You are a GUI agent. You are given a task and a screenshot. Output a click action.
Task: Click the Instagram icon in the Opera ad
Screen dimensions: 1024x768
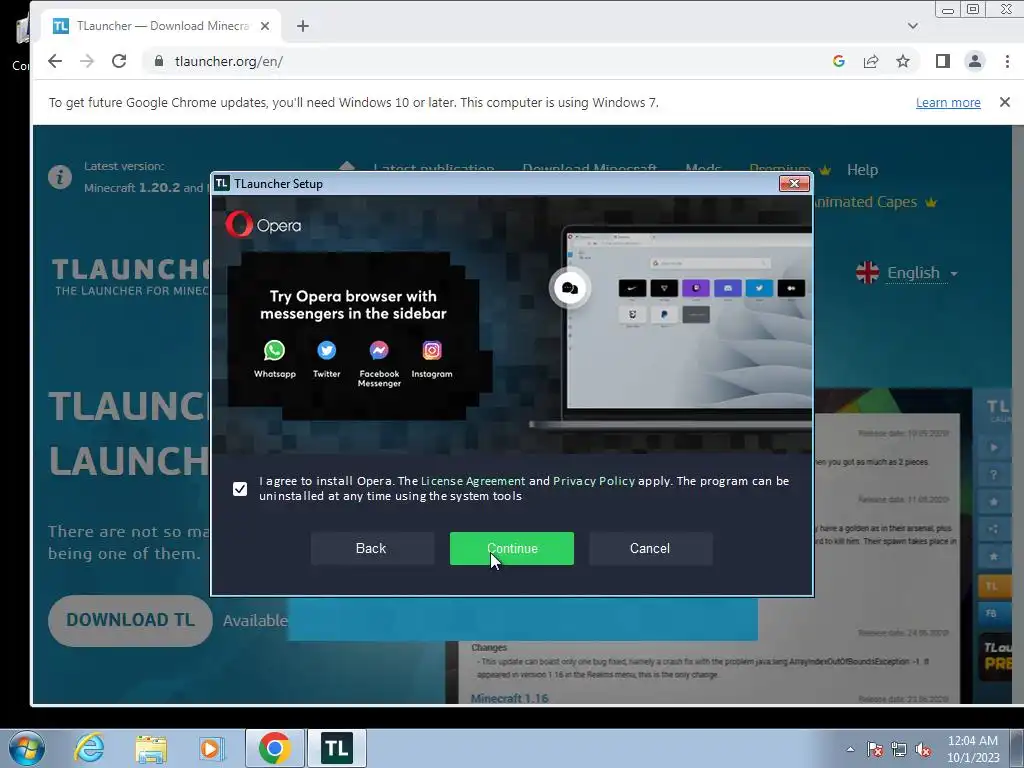coord(432,351)
